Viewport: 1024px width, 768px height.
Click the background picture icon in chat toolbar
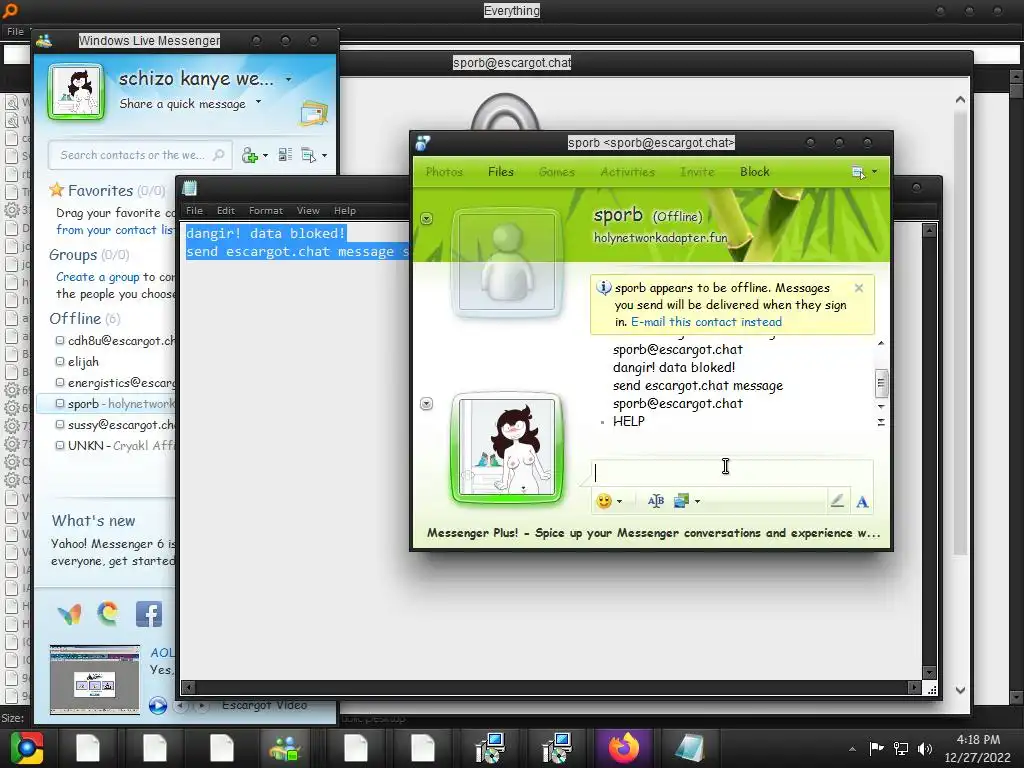coord(681,501)
